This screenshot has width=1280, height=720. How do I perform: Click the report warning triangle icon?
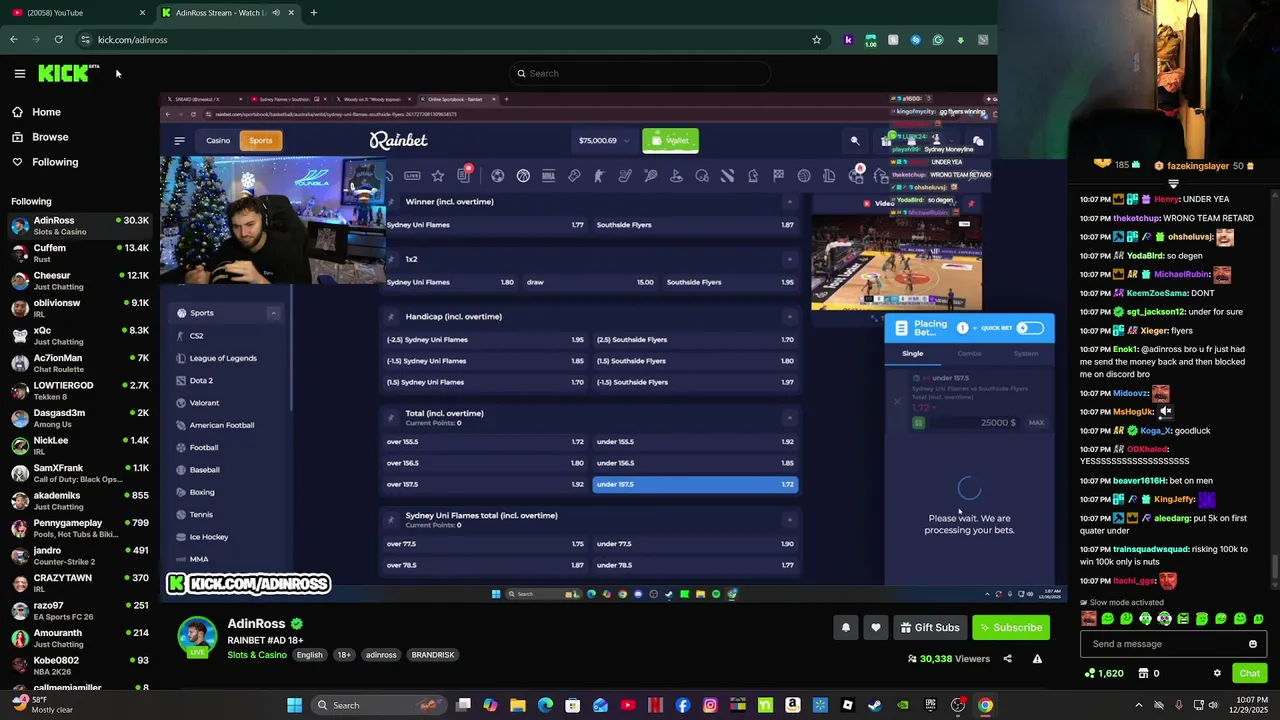(1037, 659)
